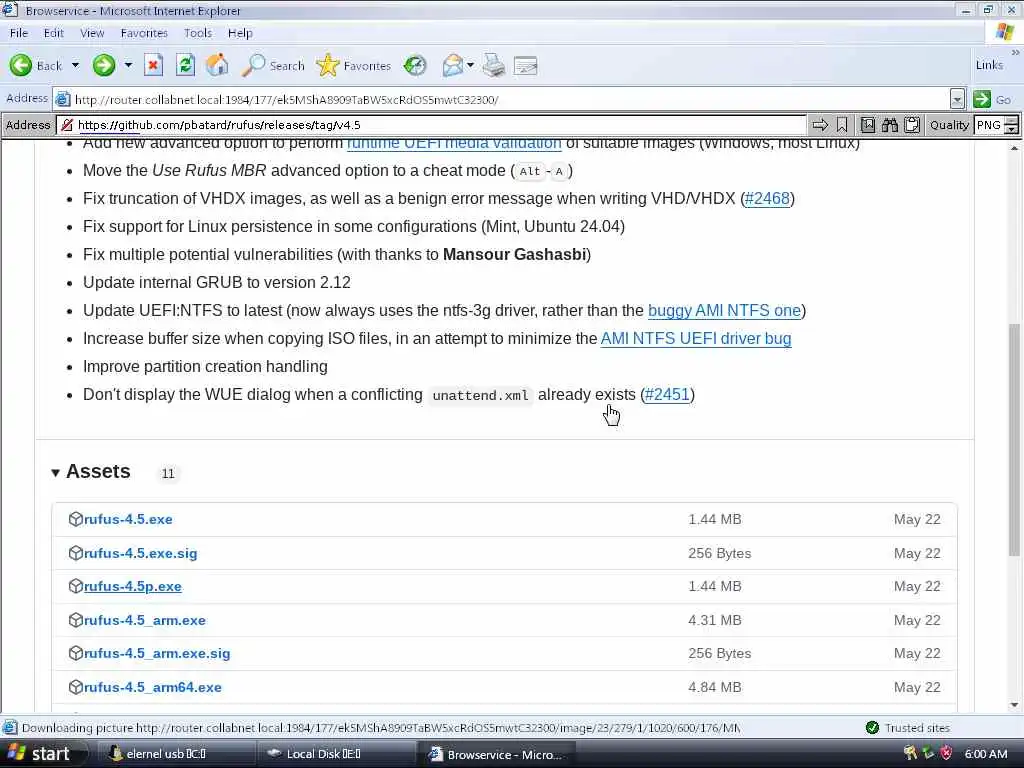
Task: Open the History icon in toolbar
Action: (x=415, y=65)
